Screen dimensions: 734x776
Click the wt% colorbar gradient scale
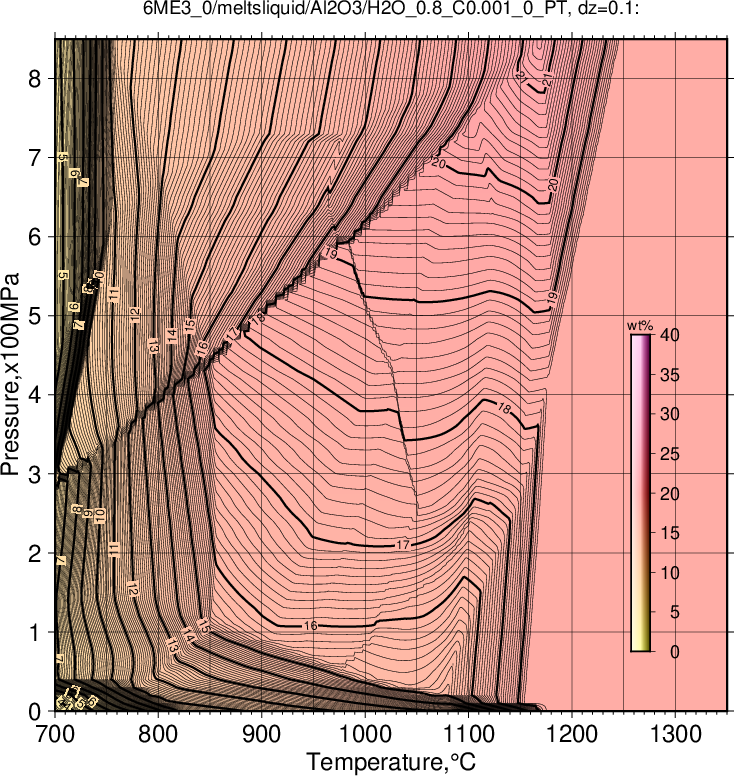tap(640, 493)
